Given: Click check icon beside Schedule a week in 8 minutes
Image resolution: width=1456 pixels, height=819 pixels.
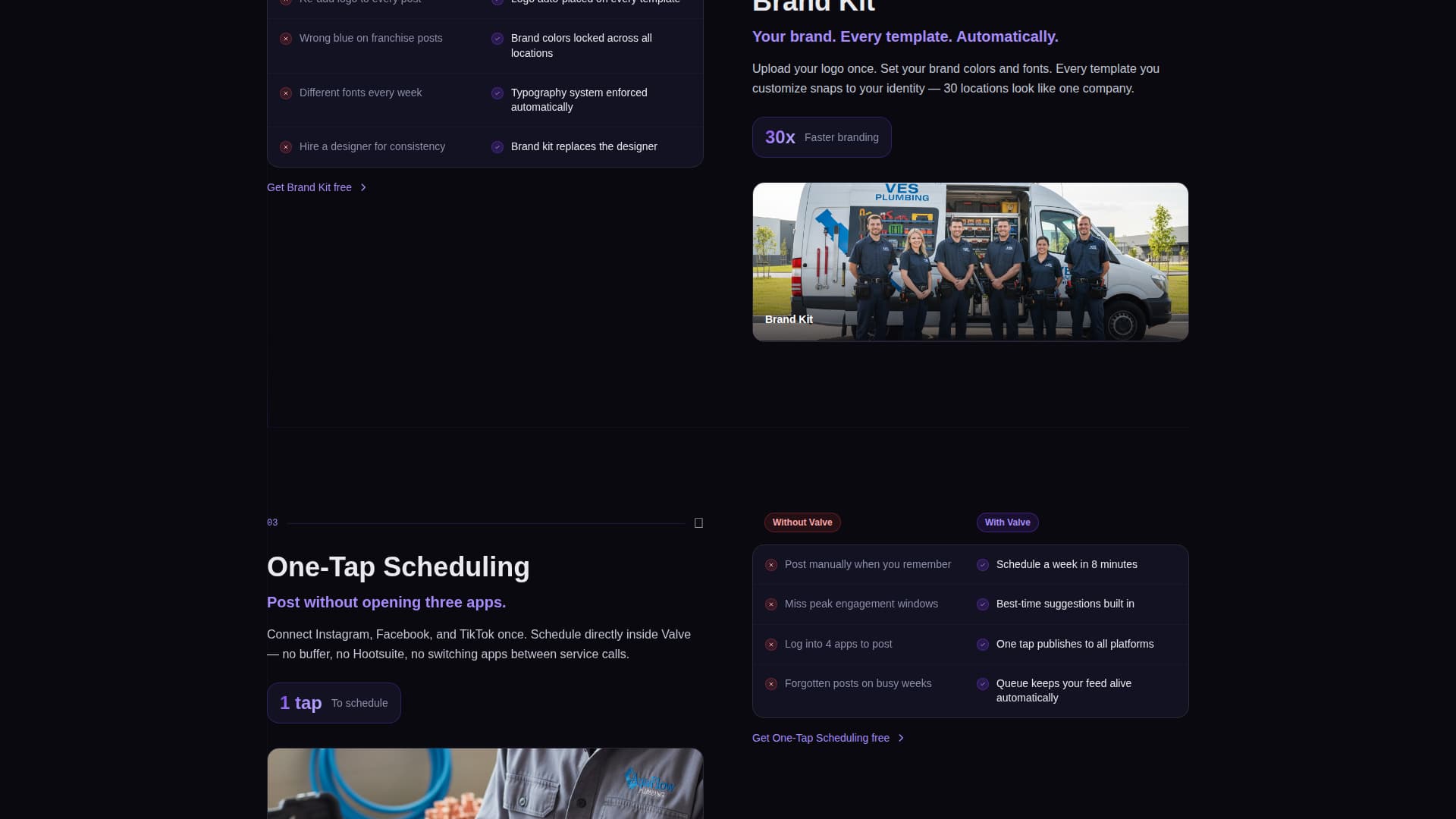Looking at the screenshot, I should [x=983, y=565].
